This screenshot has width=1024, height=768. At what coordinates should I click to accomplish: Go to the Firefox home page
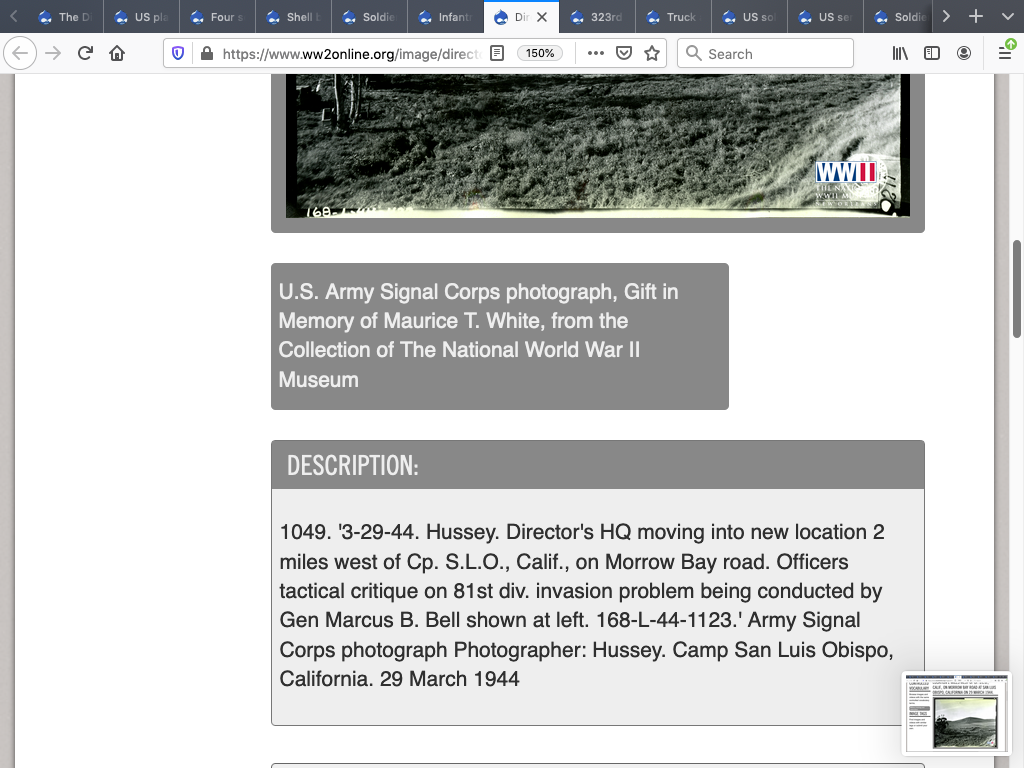[x=117, y=53]
